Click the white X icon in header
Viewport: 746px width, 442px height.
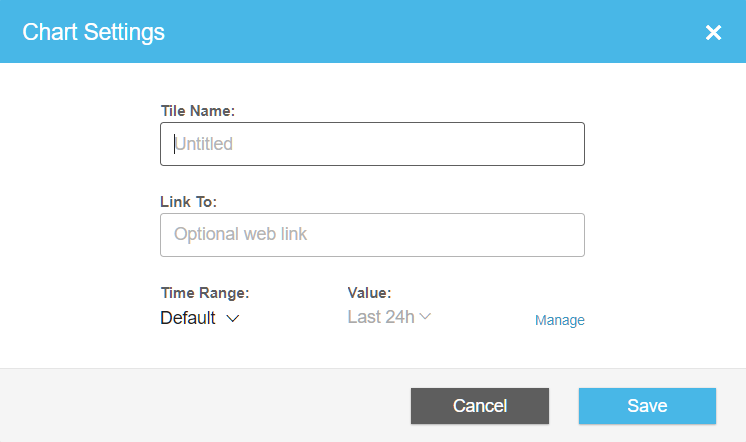(x=713, y=32)
